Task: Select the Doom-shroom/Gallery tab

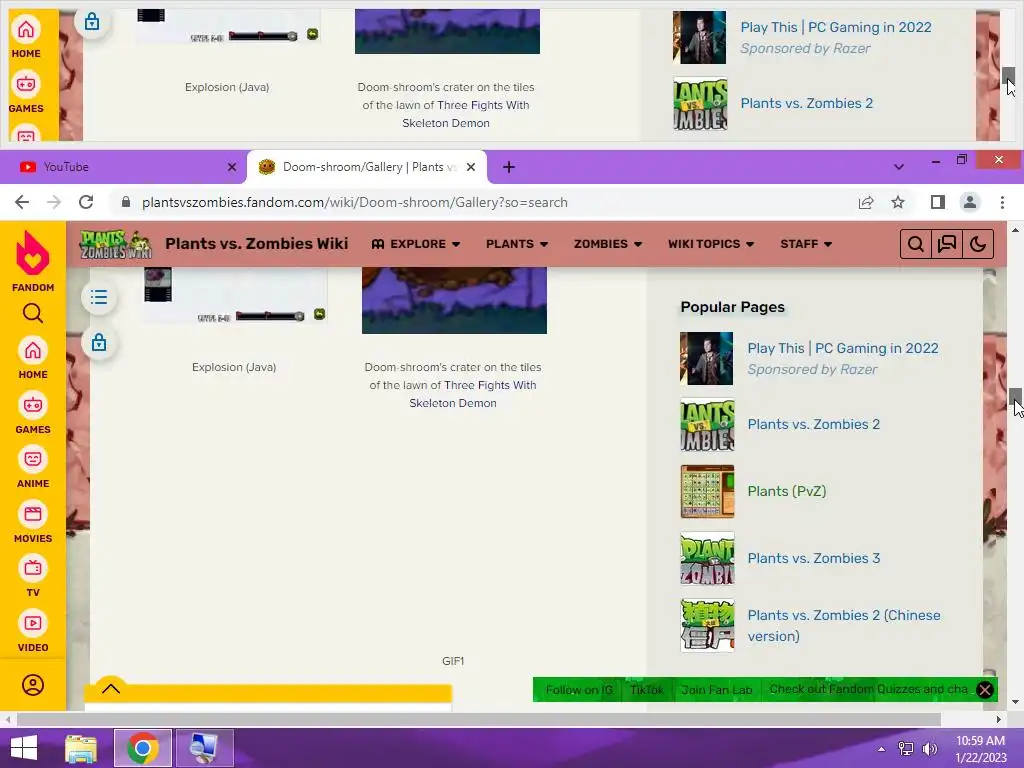Action: pos(366,167)
